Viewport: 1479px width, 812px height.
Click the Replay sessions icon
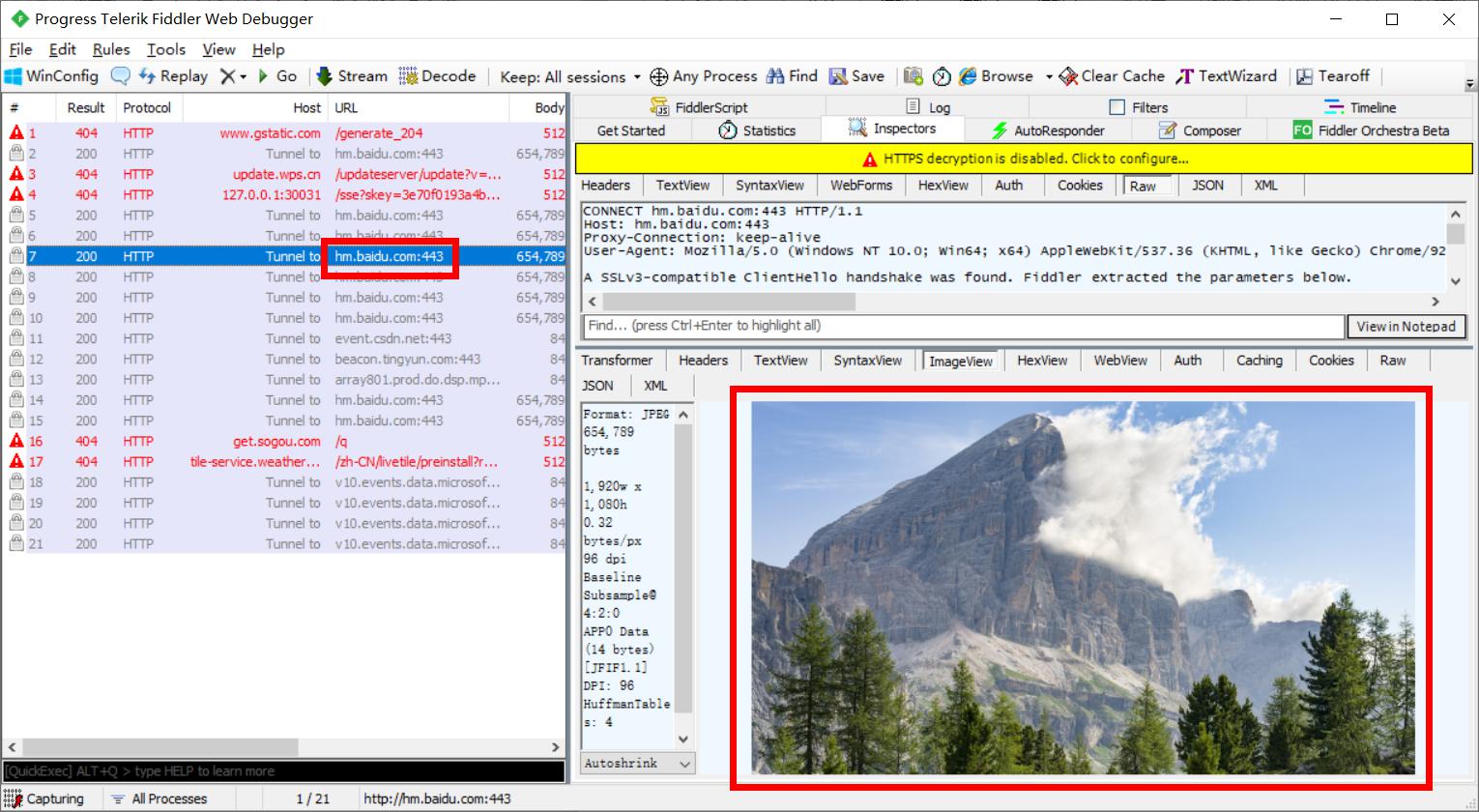[147, 76]
